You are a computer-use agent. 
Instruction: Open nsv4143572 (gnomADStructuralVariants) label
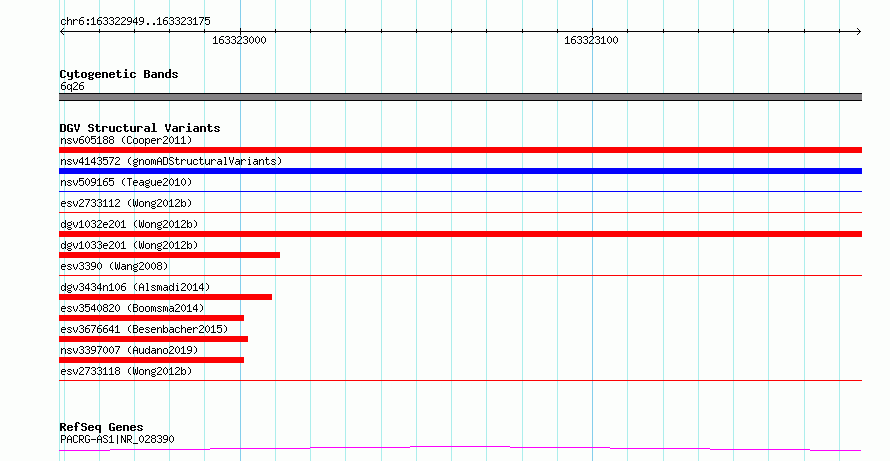tap(171, 161)
